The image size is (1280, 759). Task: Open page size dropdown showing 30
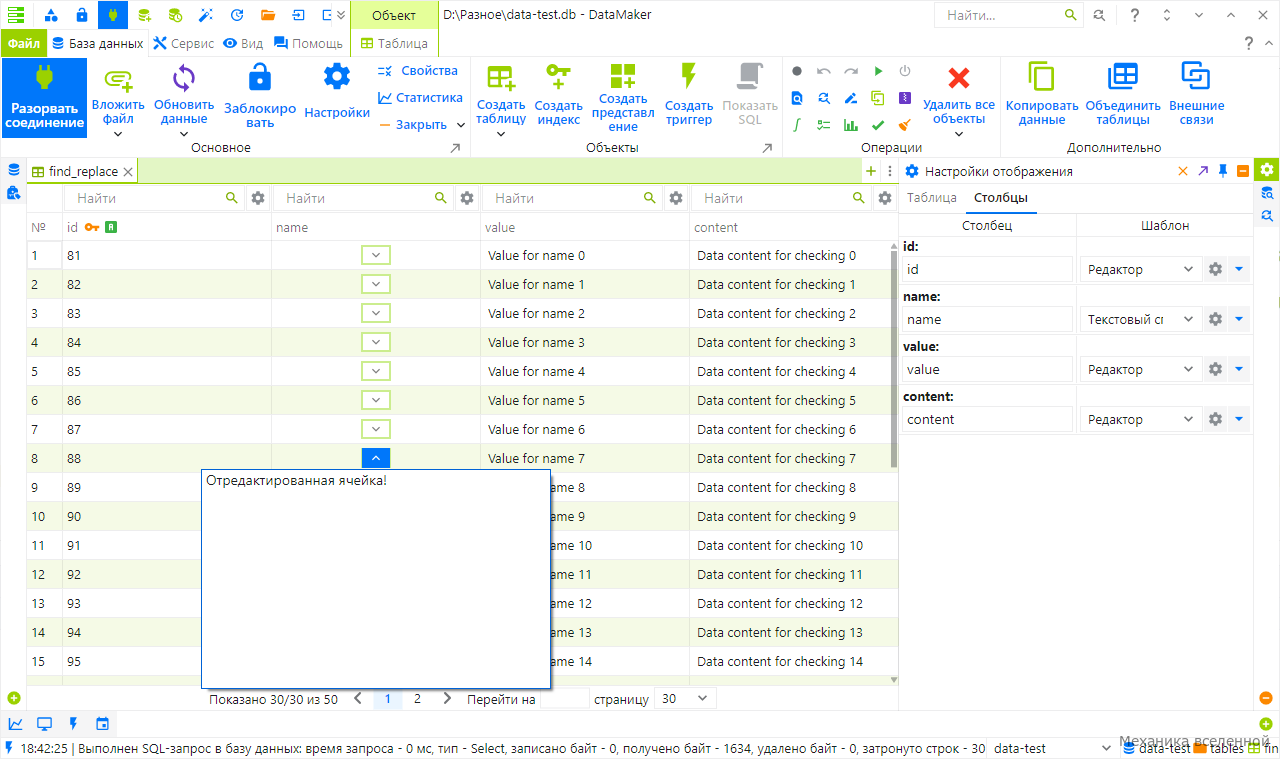[x=685, y=699]
